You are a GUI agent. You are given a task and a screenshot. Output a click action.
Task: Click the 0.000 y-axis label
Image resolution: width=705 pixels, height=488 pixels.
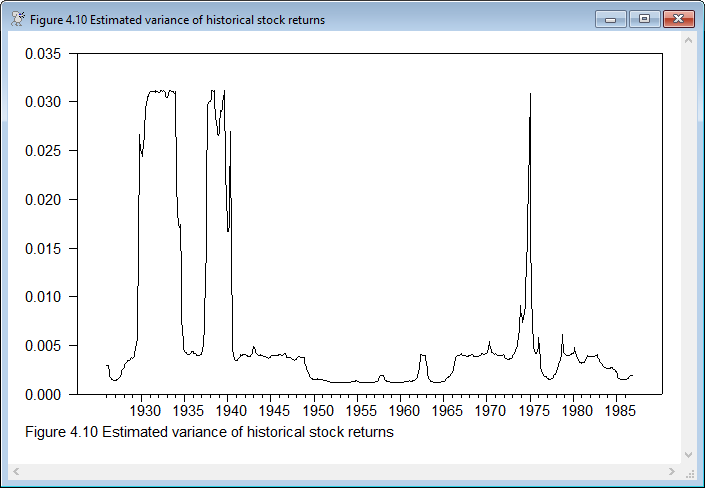coord(44,394)
